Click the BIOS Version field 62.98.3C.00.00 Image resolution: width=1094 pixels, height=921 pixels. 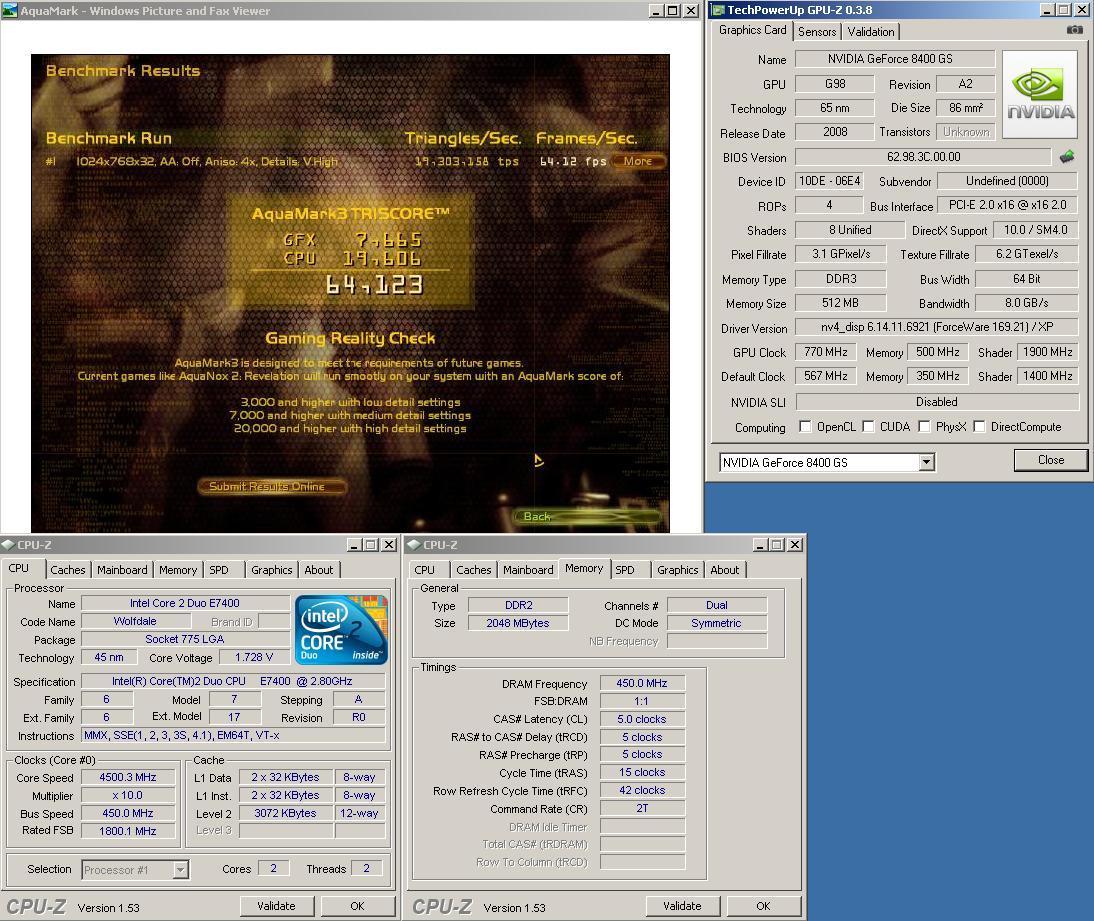coord(923,157)
